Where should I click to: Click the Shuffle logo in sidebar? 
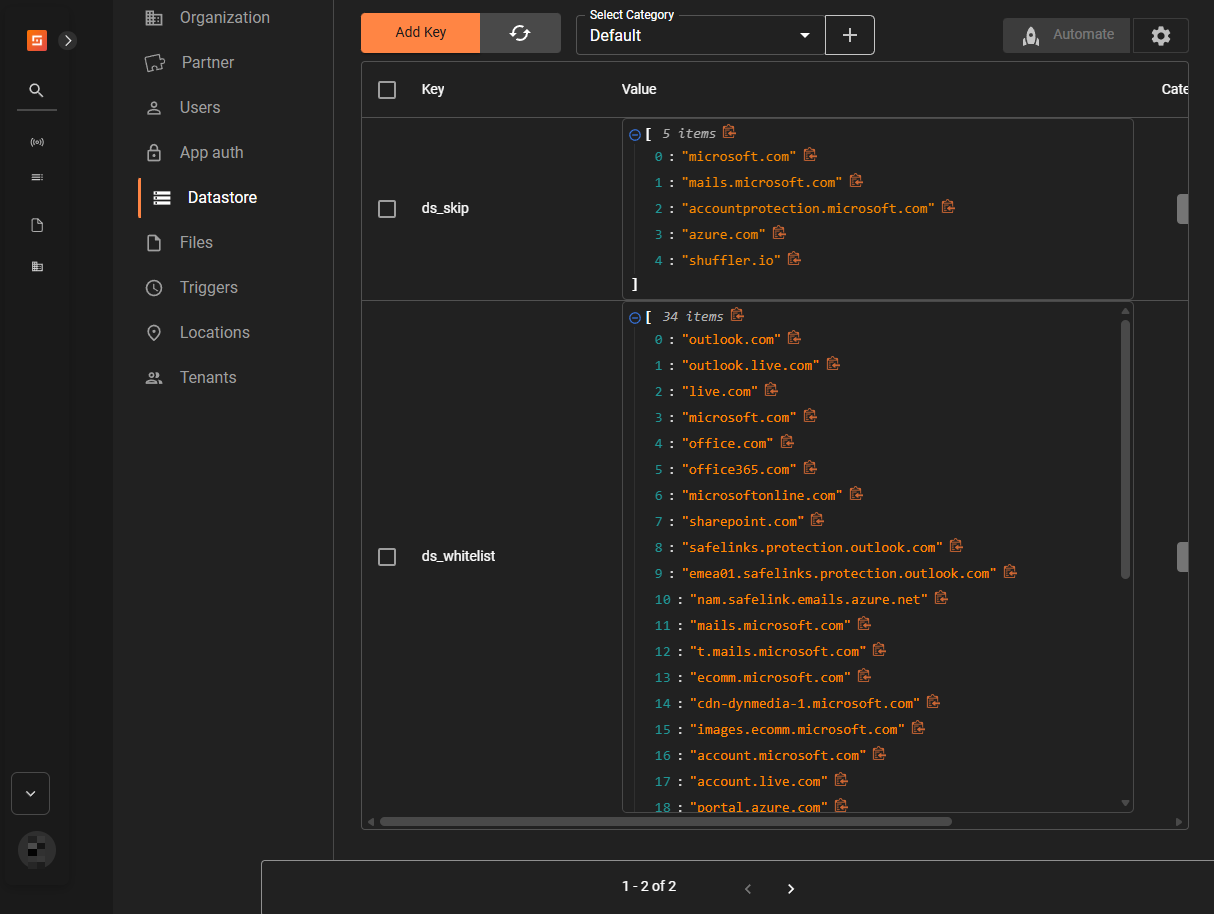(x=37, y=41)
